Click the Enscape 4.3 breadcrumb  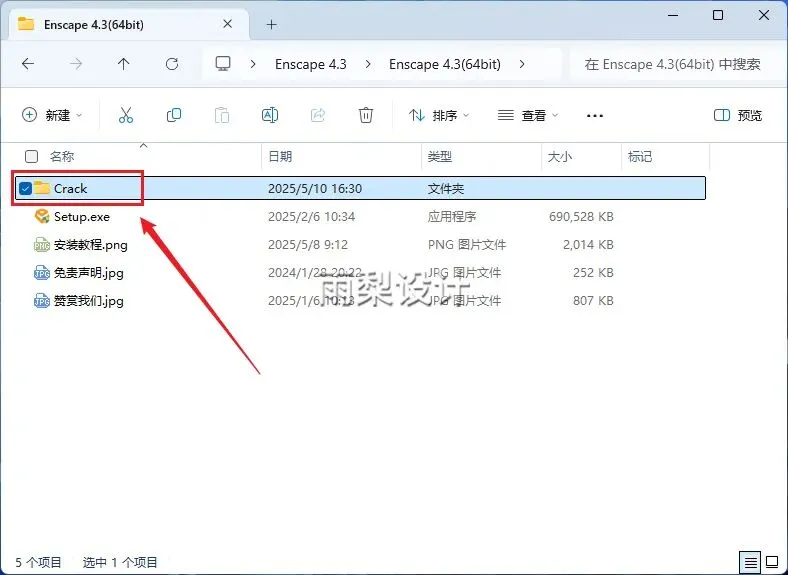tap(311, 64)
